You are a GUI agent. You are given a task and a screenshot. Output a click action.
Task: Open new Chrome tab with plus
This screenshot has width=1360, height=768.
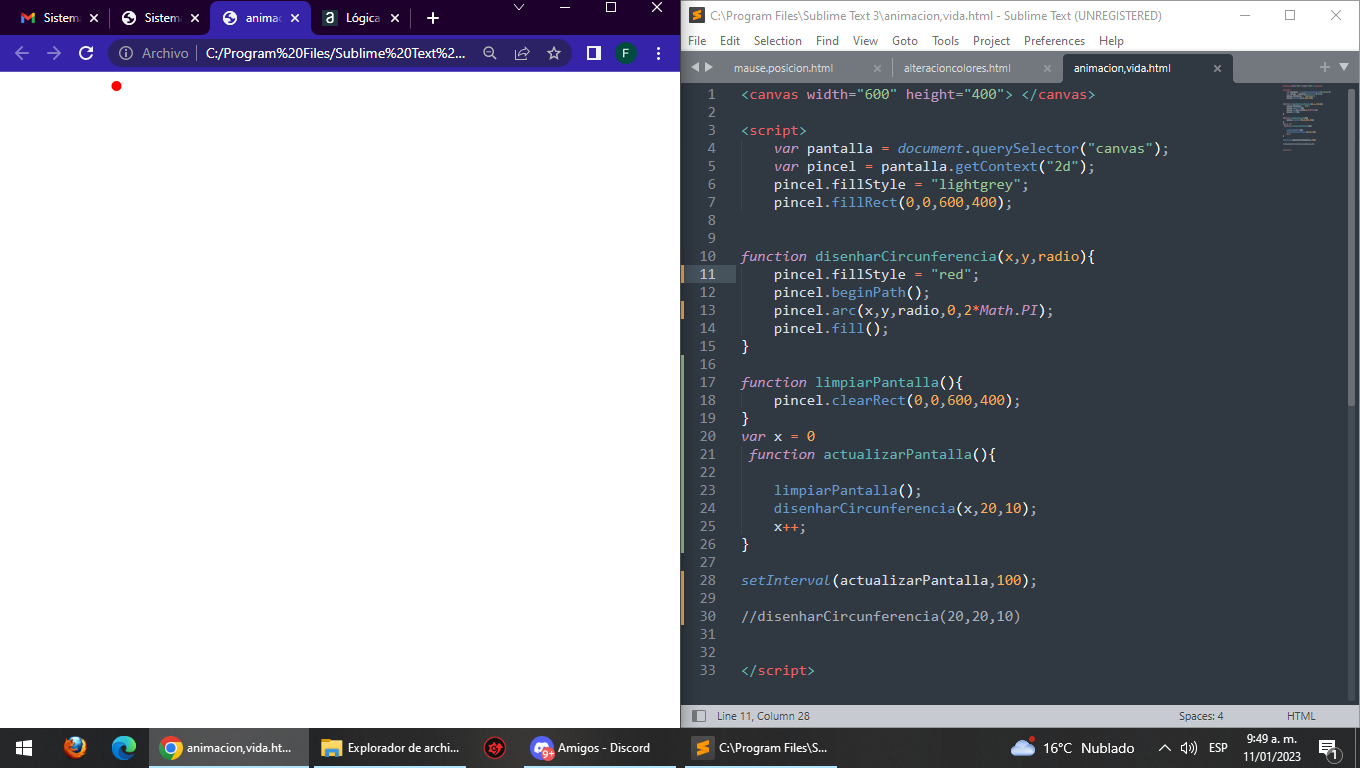point(432,18)
